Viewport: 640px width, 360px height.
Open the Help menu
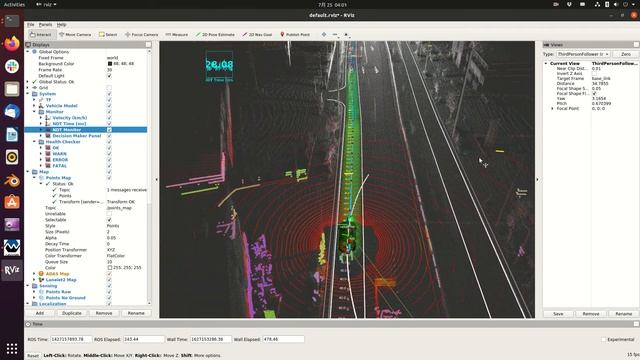click(61, 25)
